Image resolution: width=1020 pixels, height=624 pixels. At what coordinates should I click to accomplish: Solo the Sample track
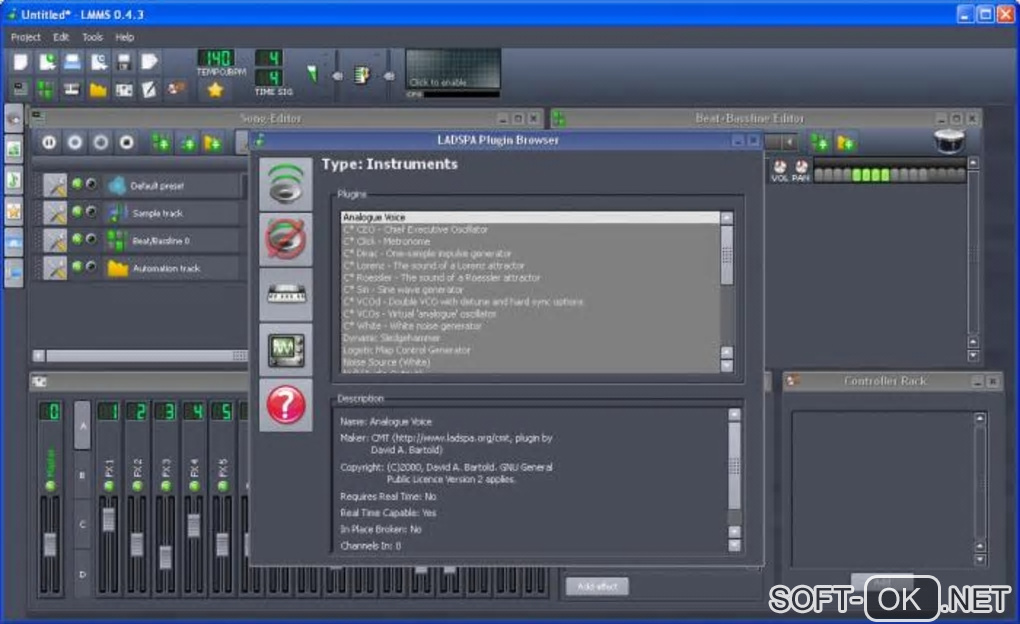coord(91,211)
